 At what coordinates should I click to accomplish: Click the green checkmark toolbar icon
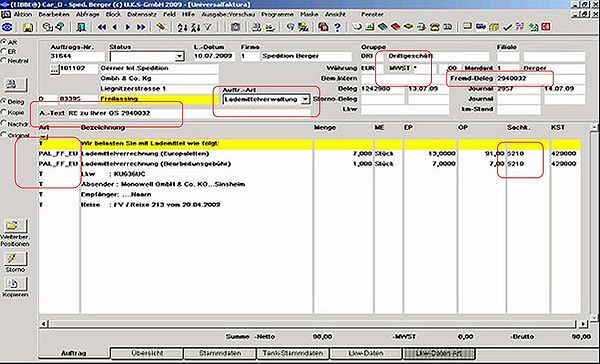pyautogui.click(x=507, y=27)
